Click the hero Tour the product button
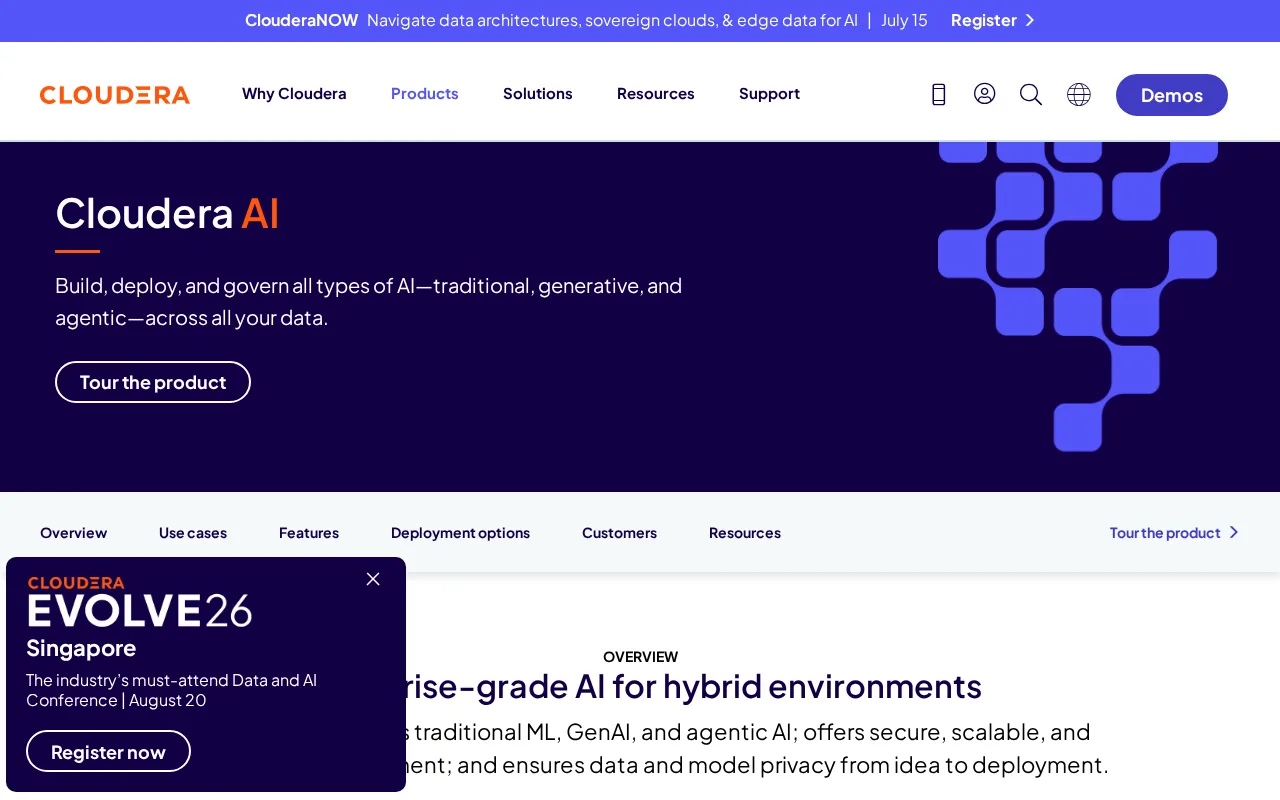This screenshot has width=1280, height=800. point(153,382)
